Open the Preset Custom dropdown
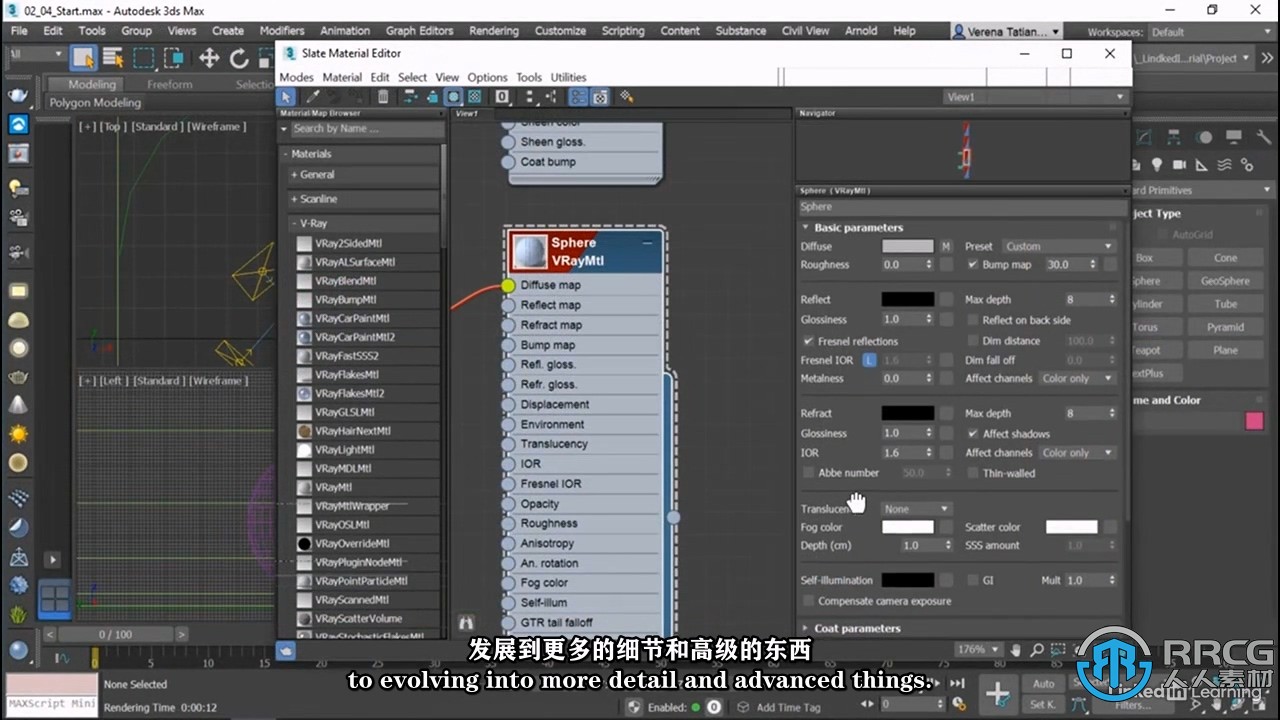Screen dimensions: 1280x720 coord(1058,246)
